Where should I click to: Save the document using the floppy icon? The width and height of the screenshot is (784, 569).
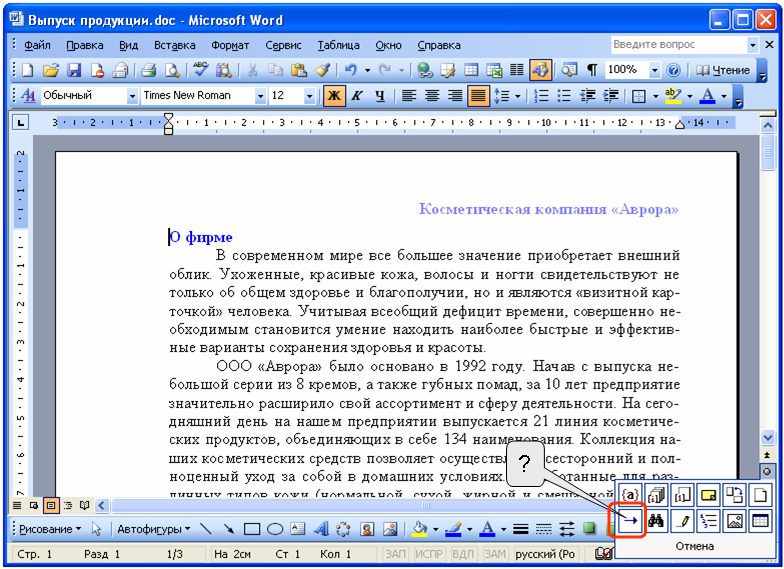74,70
